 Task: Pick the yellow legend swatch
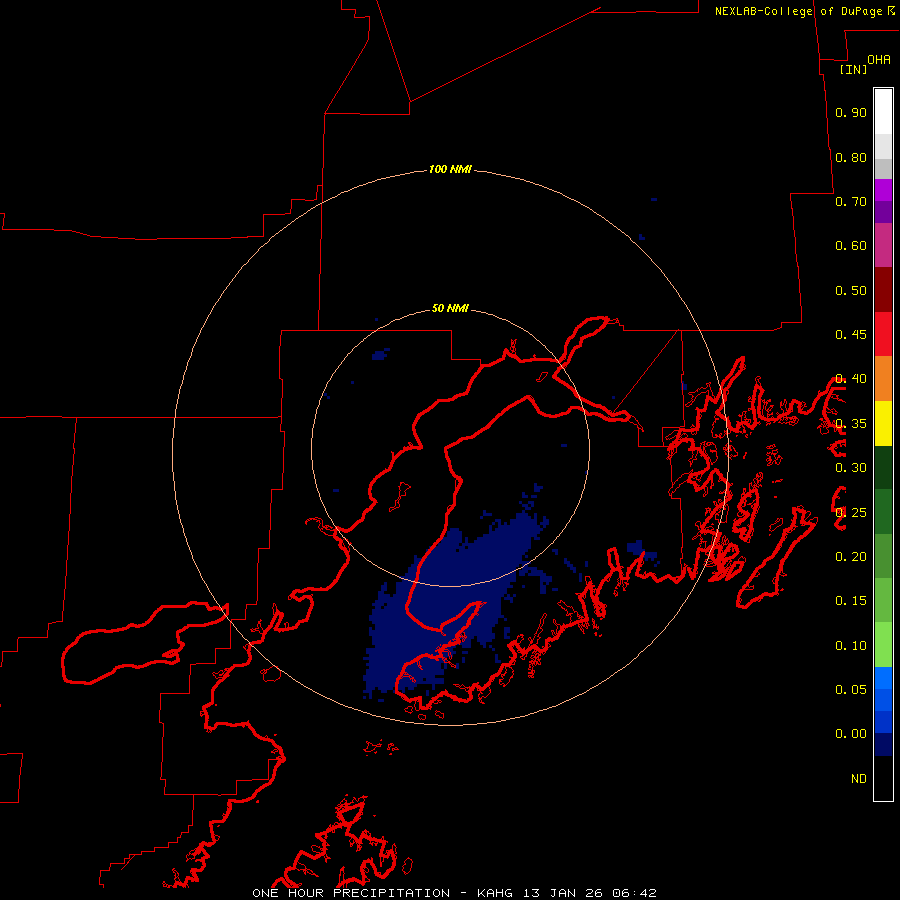pyautogui.click(x=883, y=423)
